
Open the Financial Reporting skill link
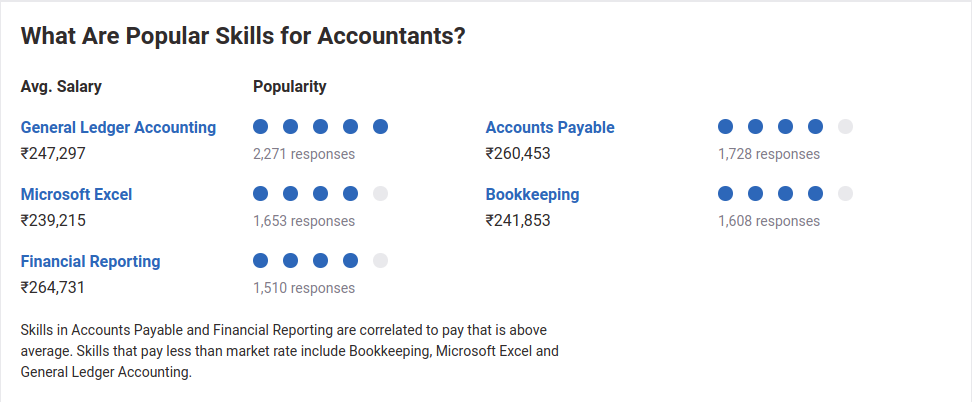tap(91, 262)
